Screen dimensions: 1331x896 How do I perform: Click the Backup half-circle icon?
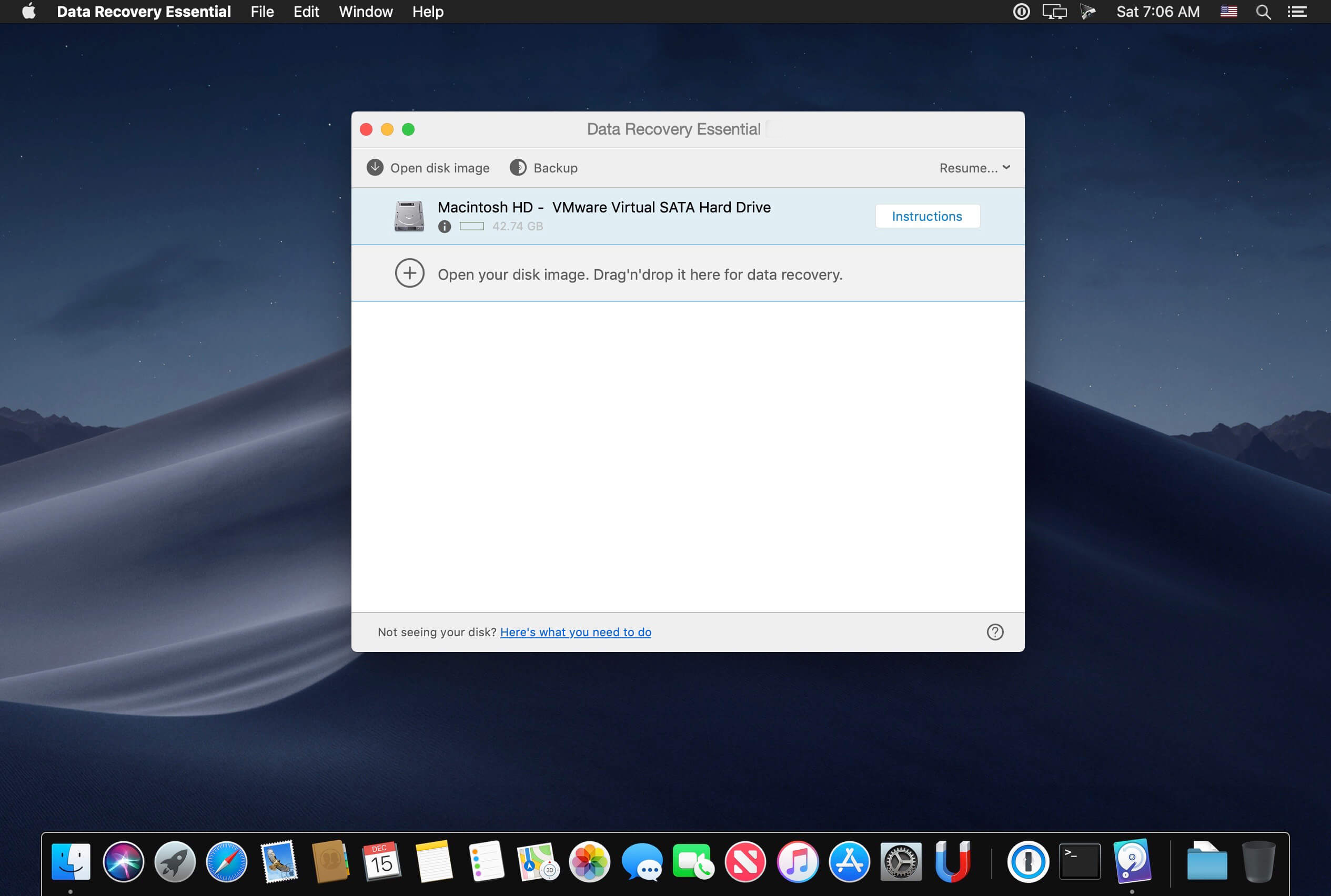coord(518,167)
